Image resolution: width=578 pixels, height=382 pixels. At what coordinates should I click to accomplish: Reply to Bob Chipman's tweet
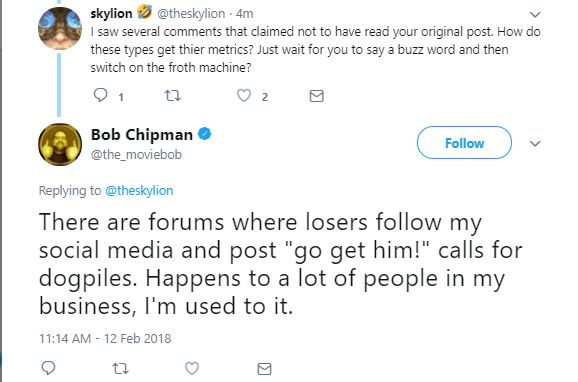(x=48, y=368)
